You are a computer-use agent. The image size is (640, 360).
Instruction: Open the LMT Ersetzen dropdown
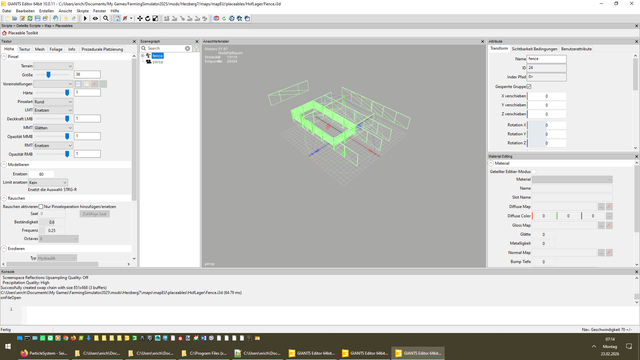pos(53,110)
